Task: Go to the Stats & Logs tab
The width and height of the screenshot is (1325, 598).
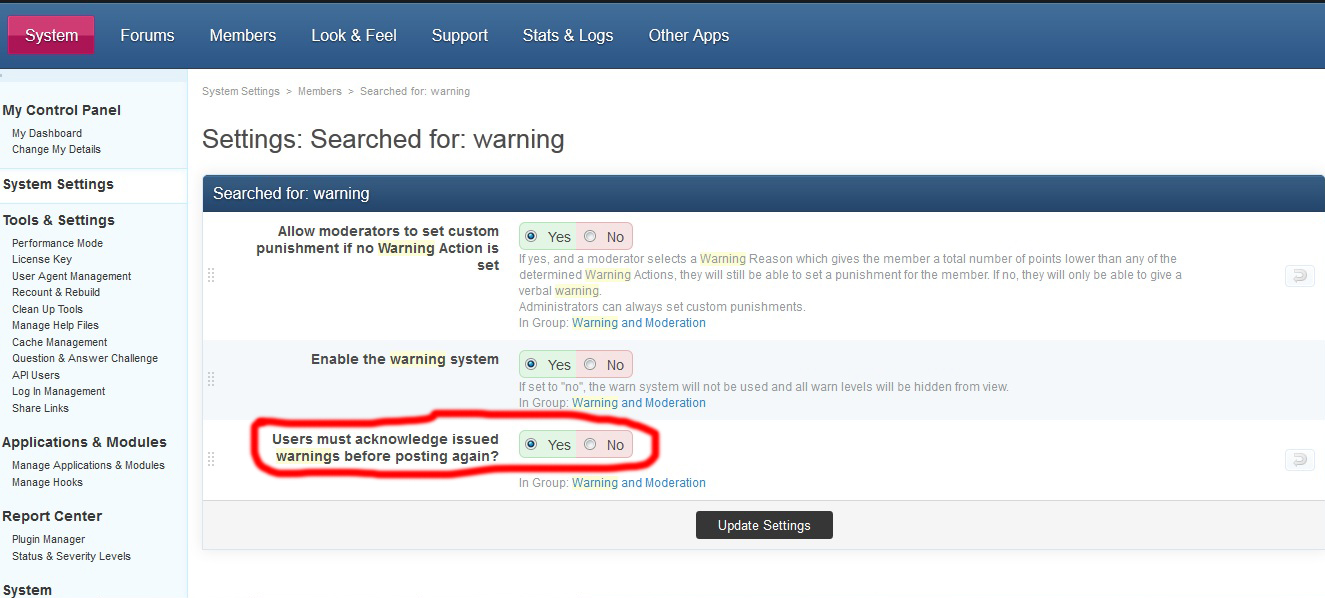Action: [x=567, y=35]
